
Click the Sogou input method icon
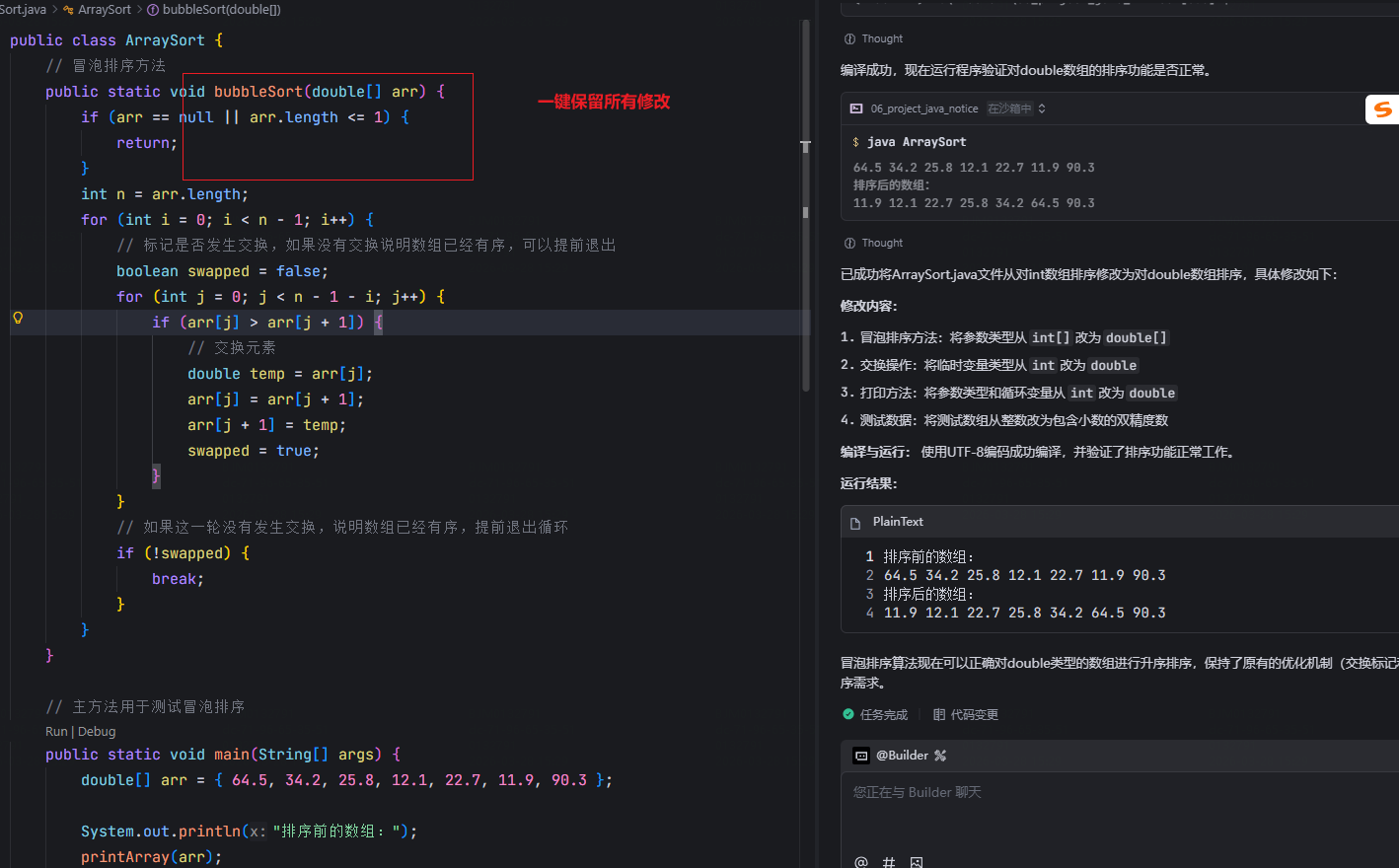click(x=1382, y=109)
